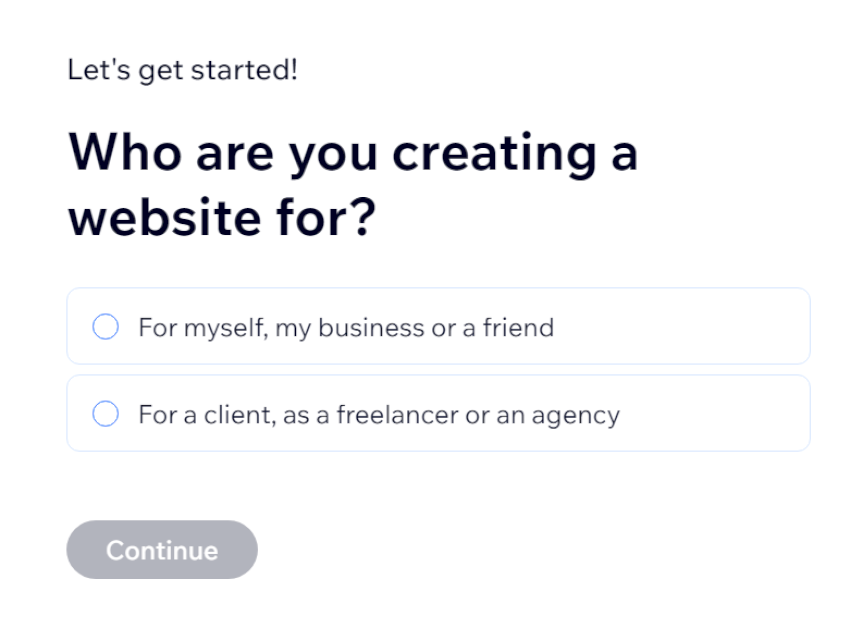Click the text "For a client, as a freelancer or an agency"
863x628 pixels.
pos(378,414)
